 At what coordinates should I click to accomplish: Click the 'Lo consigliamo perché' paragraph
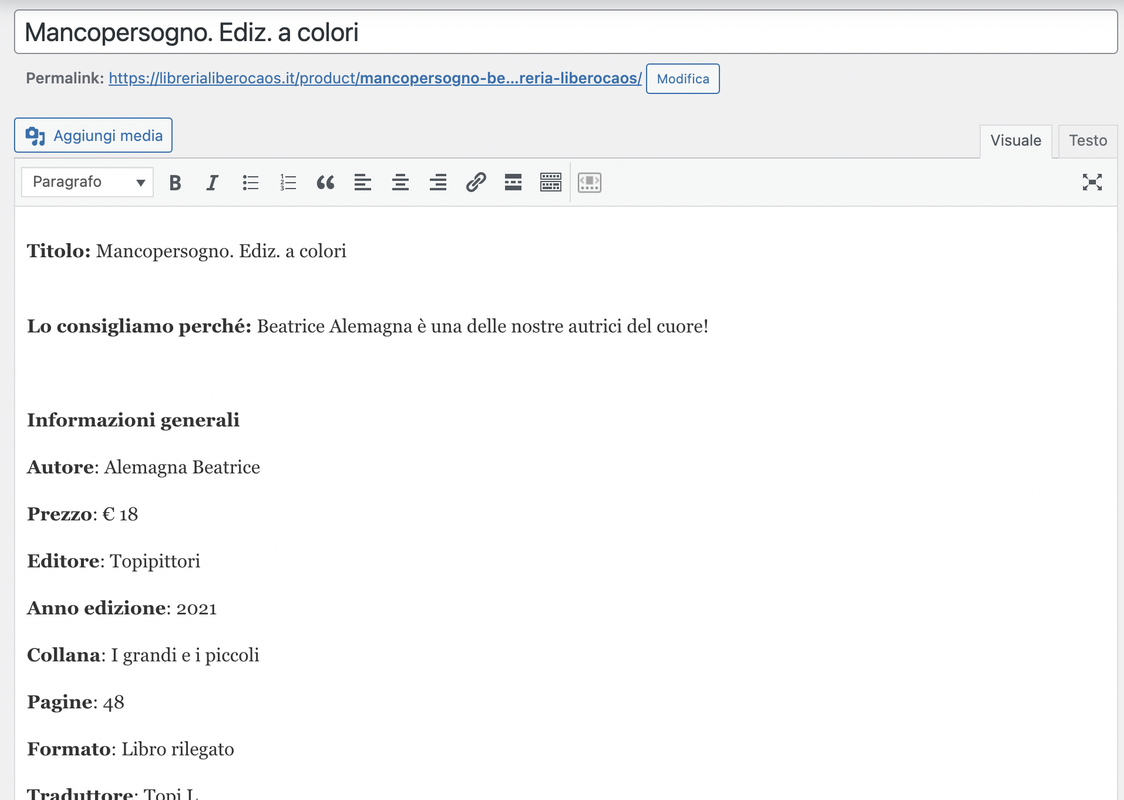[368, 326]
